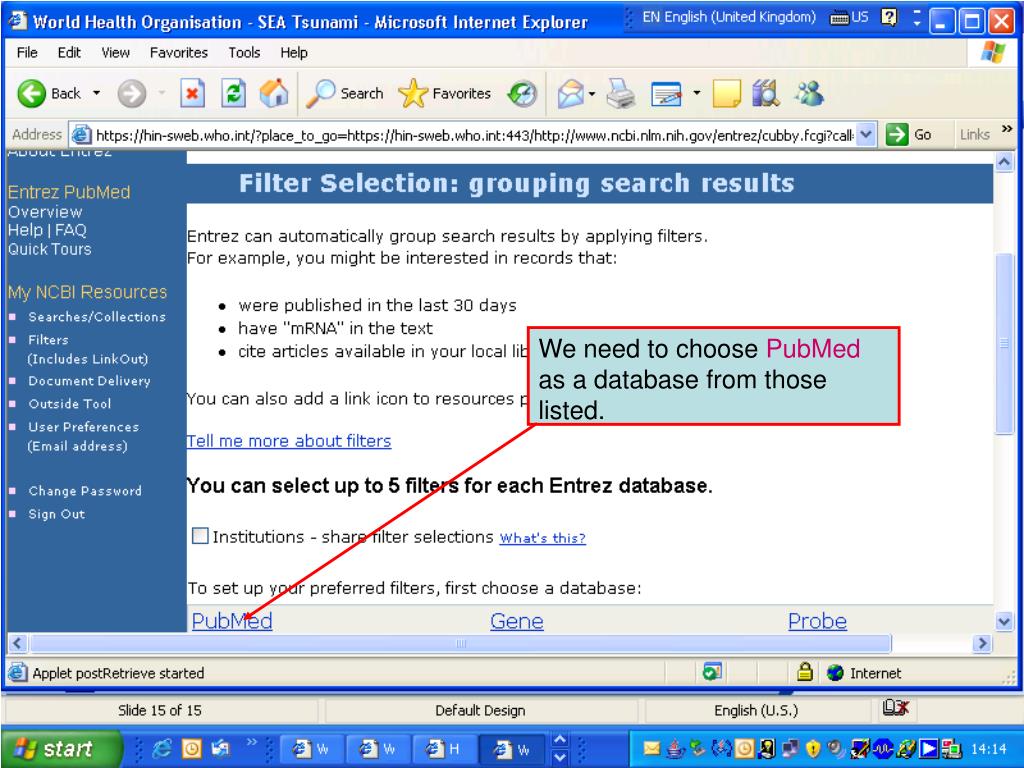The width and height of the screenshot is (1024, 768).
Task: Open the Windows start button
Action: tap(61, 748)
